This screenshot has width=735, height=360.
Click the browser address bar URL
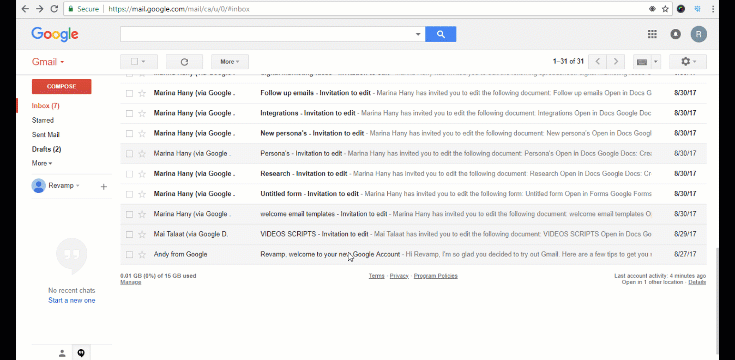click(179, 9)
